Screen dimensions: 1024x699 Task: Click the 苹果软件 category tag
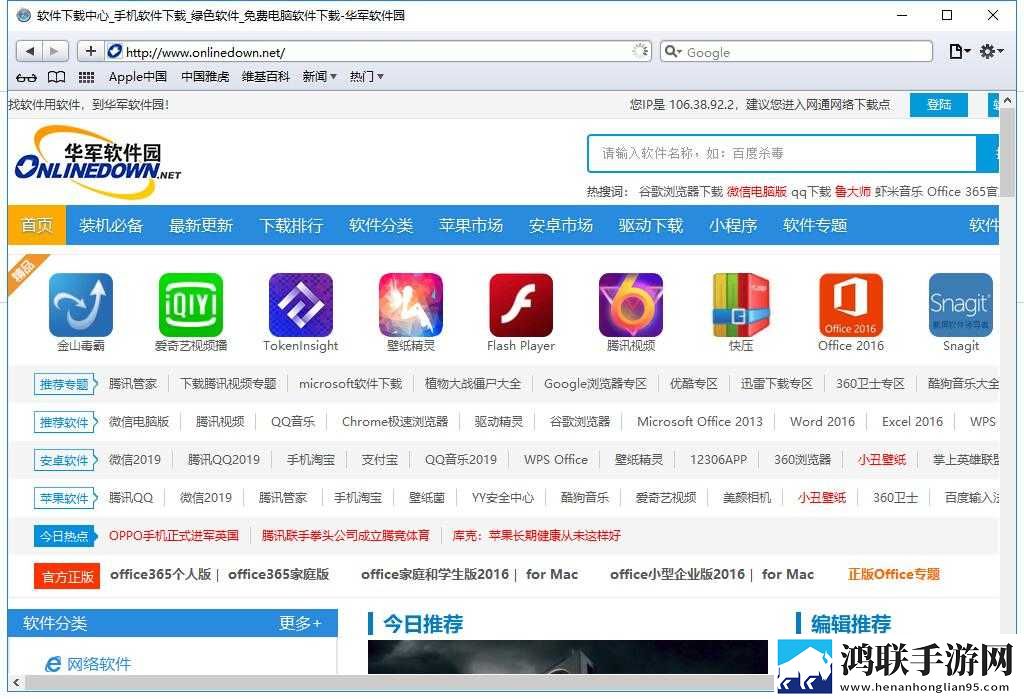65,498
